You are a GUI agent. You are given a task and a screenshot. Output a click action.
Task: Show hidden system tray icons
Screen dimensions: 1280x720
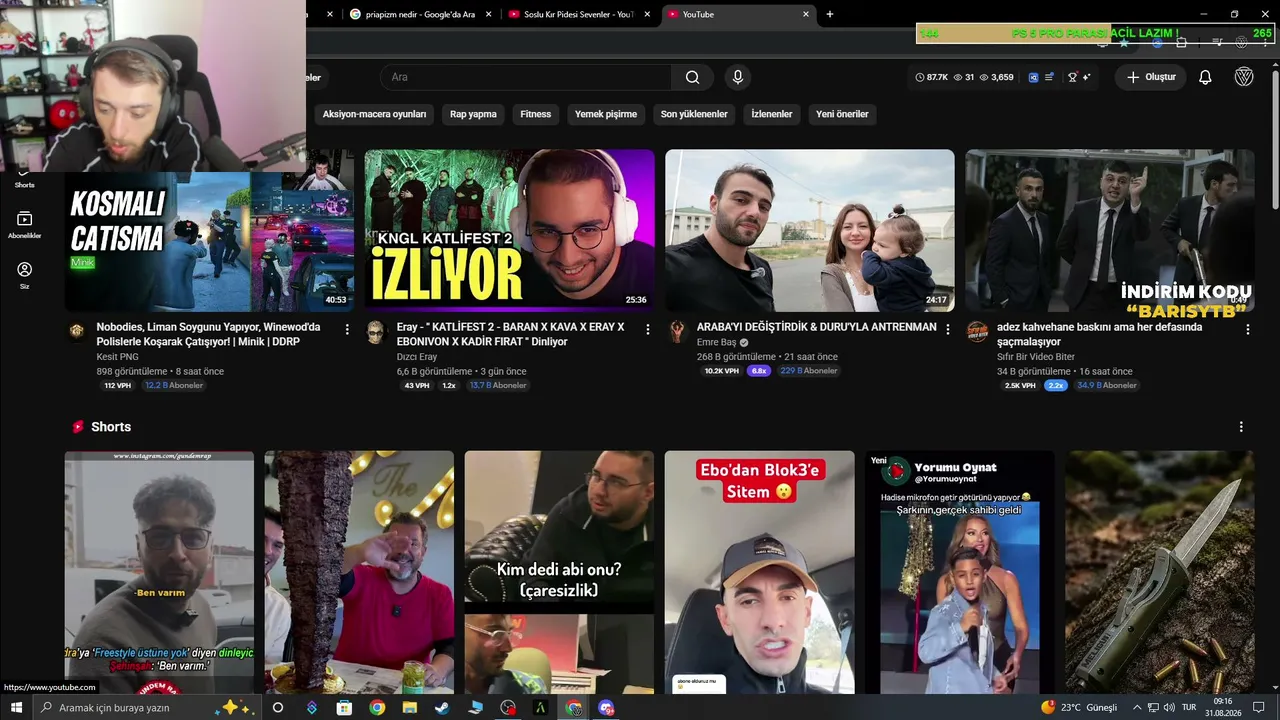click(1137, 707)
